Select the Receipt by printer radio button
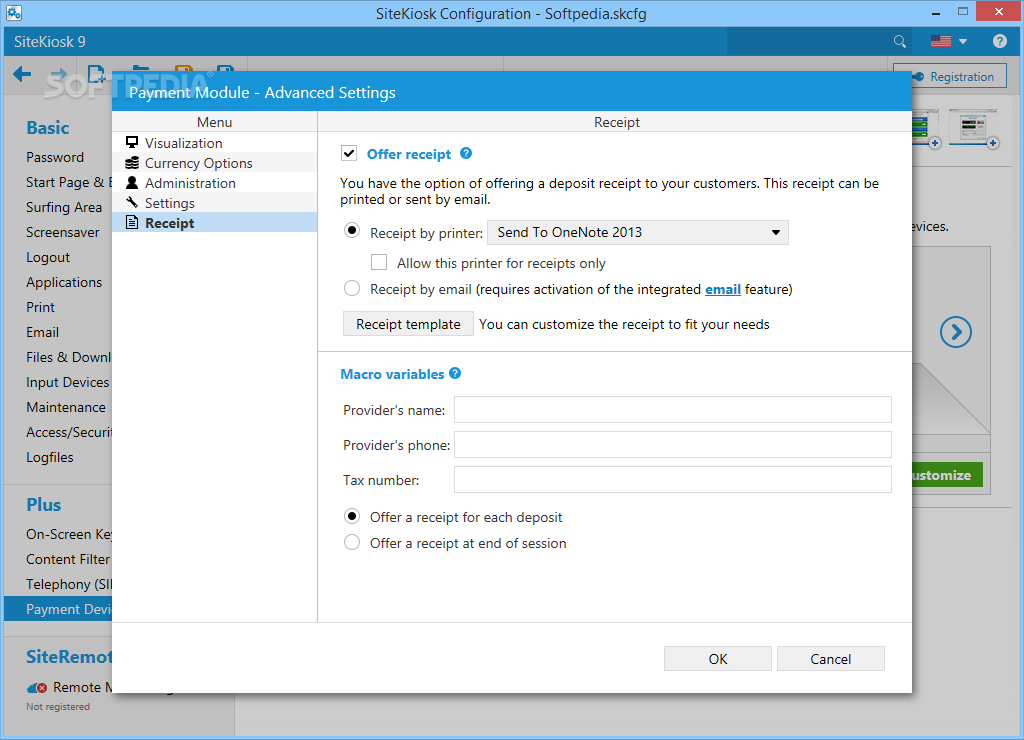The image size is (1024, 740). (352, 231)
